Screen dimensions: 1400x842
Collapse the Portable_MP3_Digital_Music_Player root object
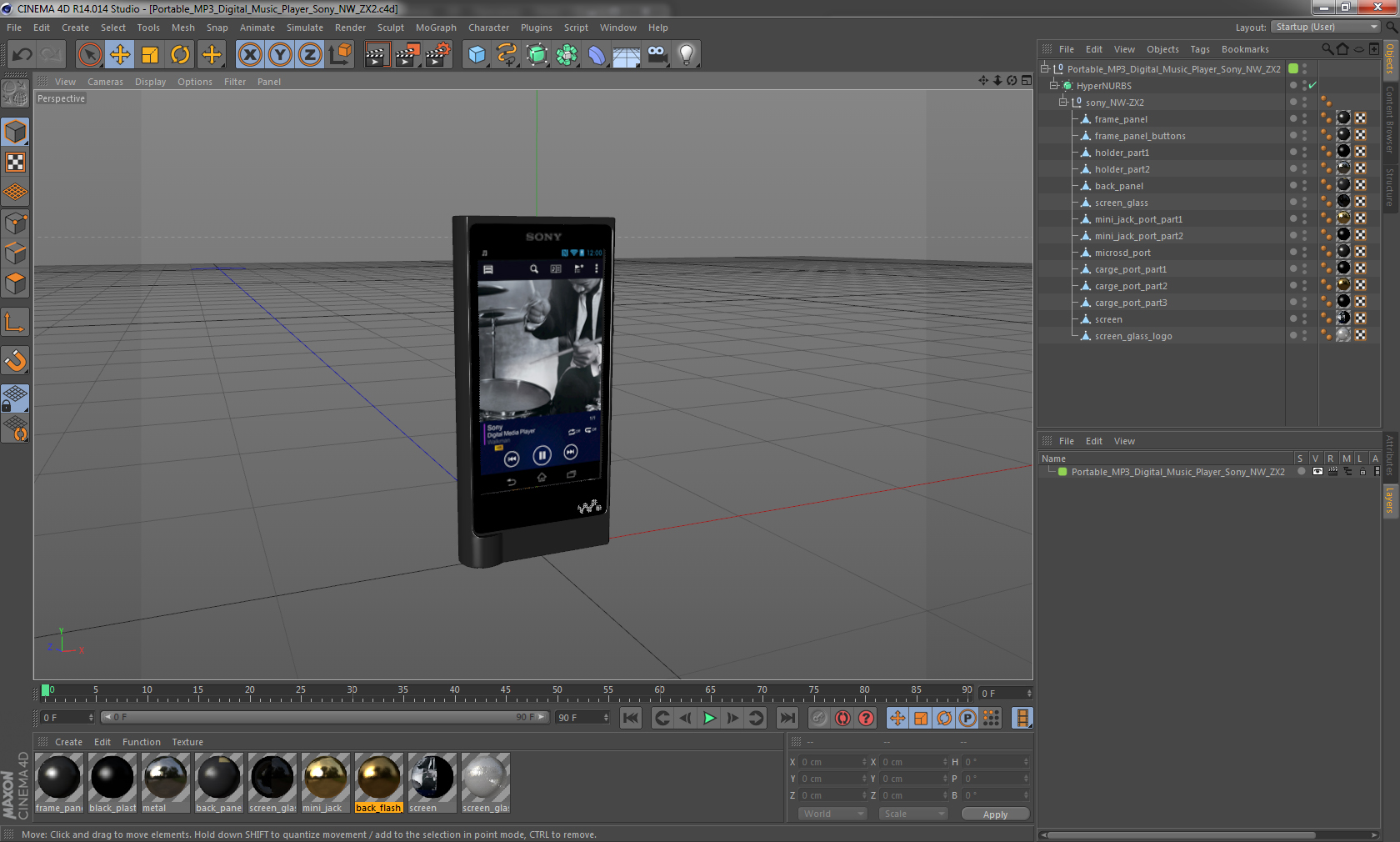tap(1045, 68)
